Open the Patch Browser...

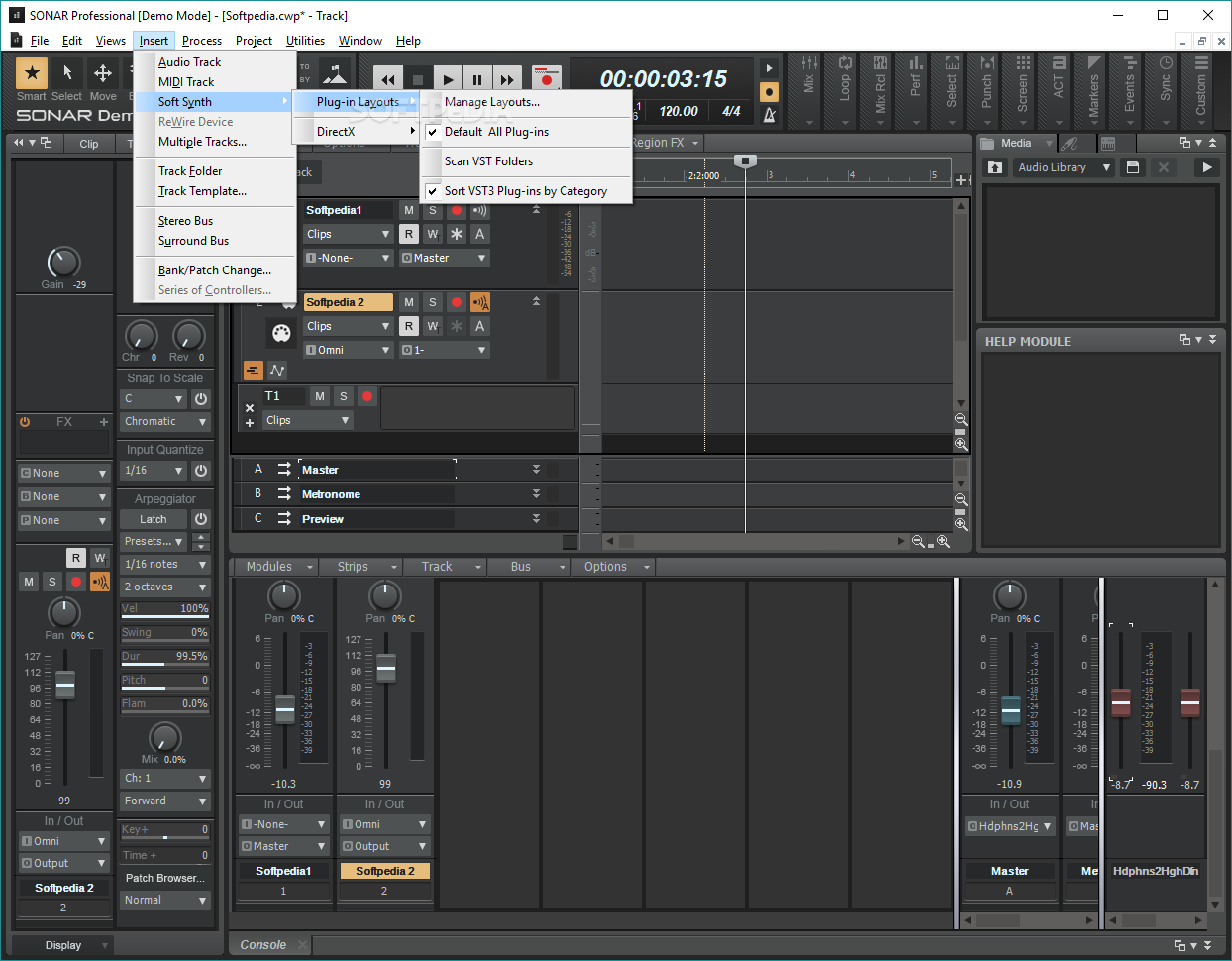(x=165, y=878)
